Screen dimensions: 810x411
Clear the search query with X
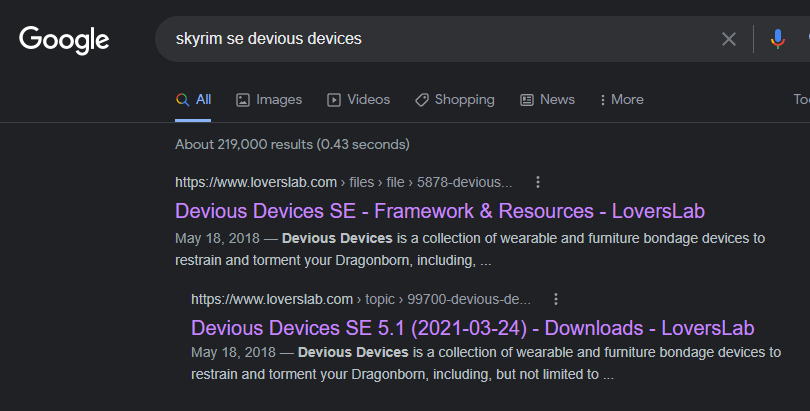(728, 39)
